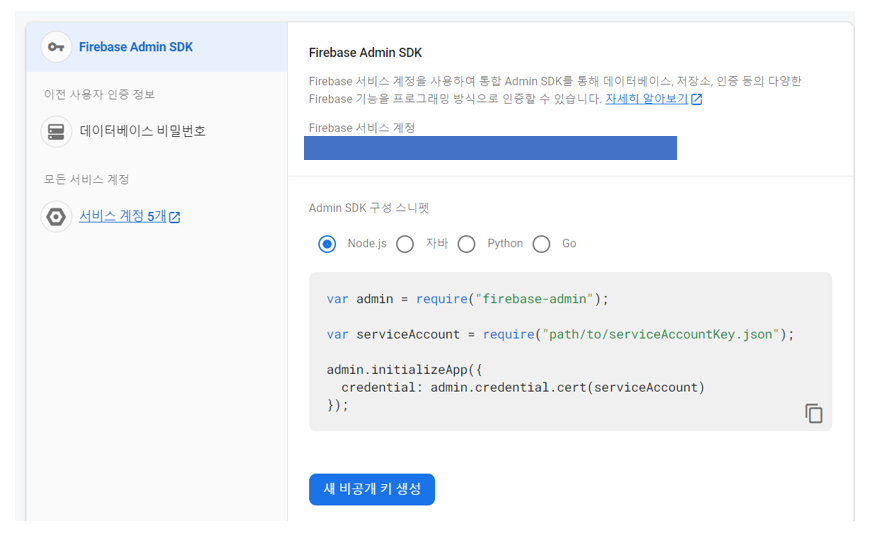
Task: Open the Firebase Admin SDK sidebar tab
Action: point(157,47)
